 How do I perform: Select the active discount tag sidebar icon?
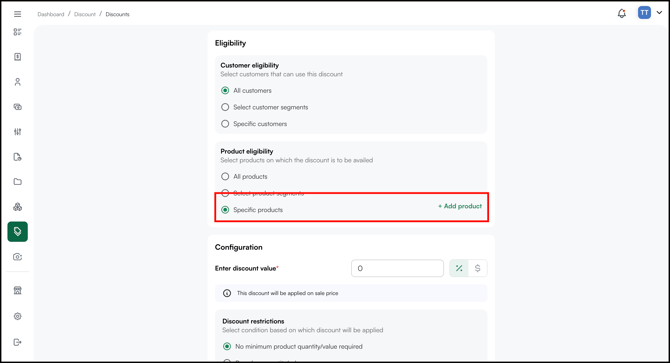(18, 231)
